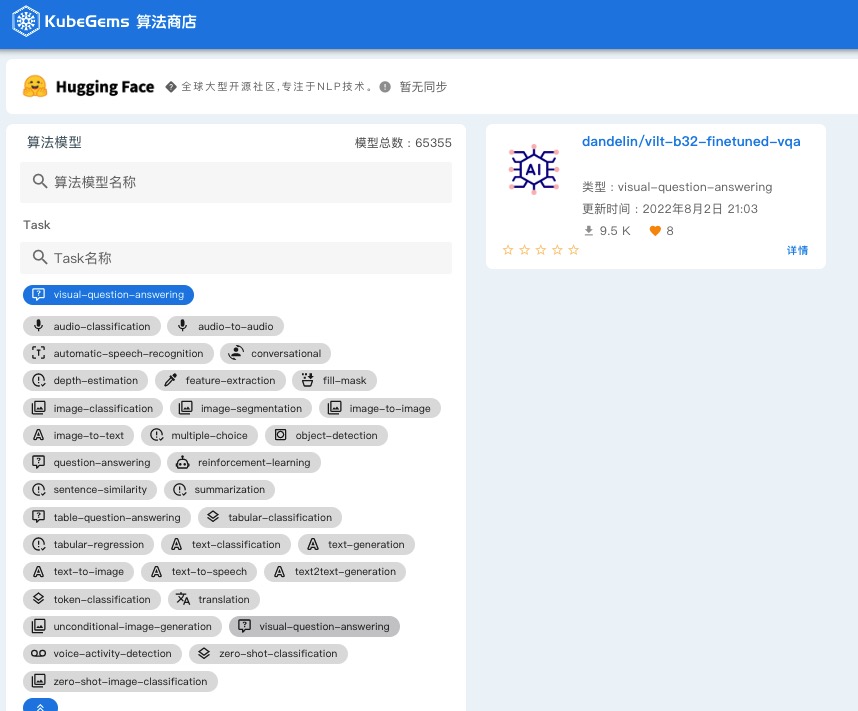Click the Hugging Face emoji logo
Viewport: 858px width, 711px height.
click(x=35, y=86)
